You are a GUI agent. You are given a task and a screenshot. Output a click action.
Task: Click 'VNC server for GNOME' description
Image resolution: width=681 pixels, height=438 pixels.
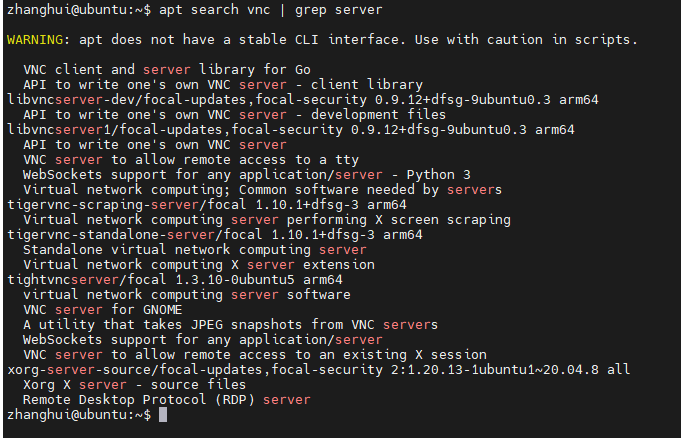click(x=102, y=310)
